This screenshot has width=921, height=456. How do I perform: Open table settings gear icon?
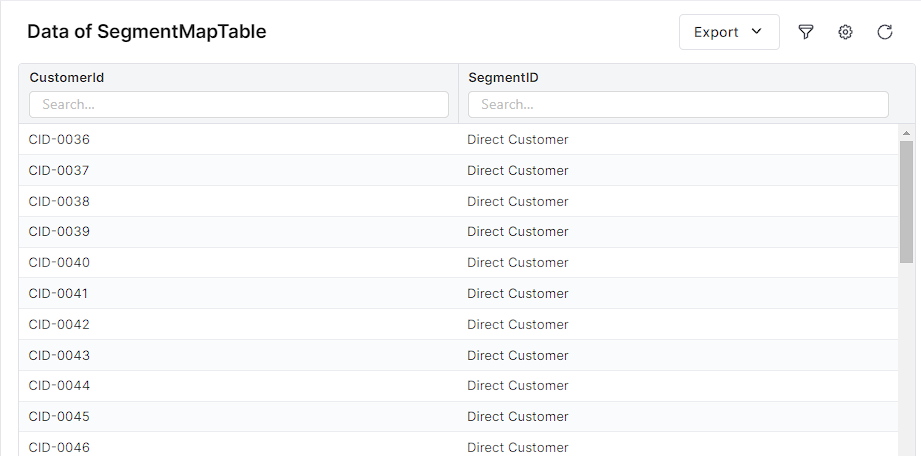point(845,32)
